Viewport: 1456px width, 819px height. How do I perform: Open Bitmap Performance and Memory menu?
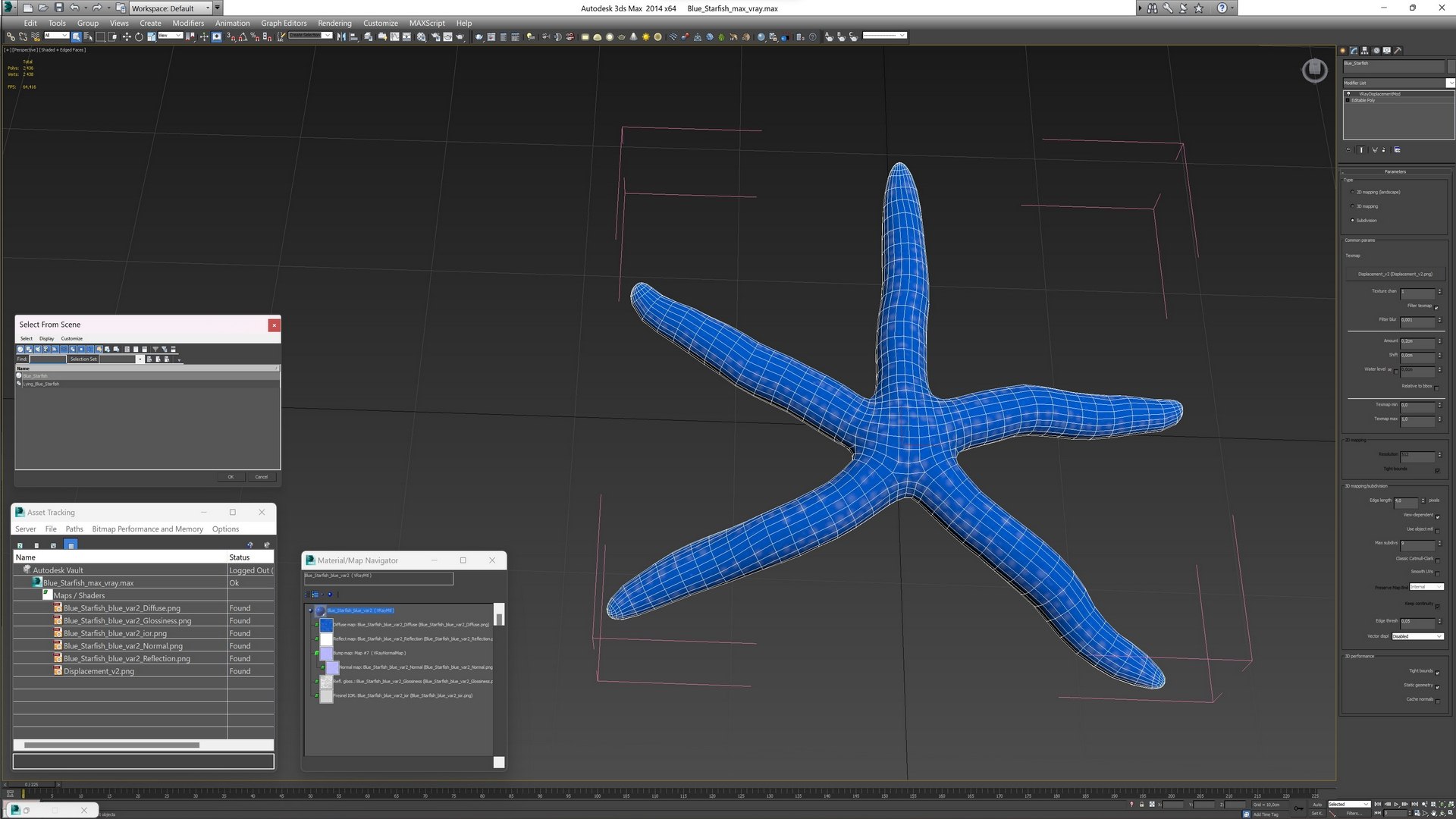[147, 529]
